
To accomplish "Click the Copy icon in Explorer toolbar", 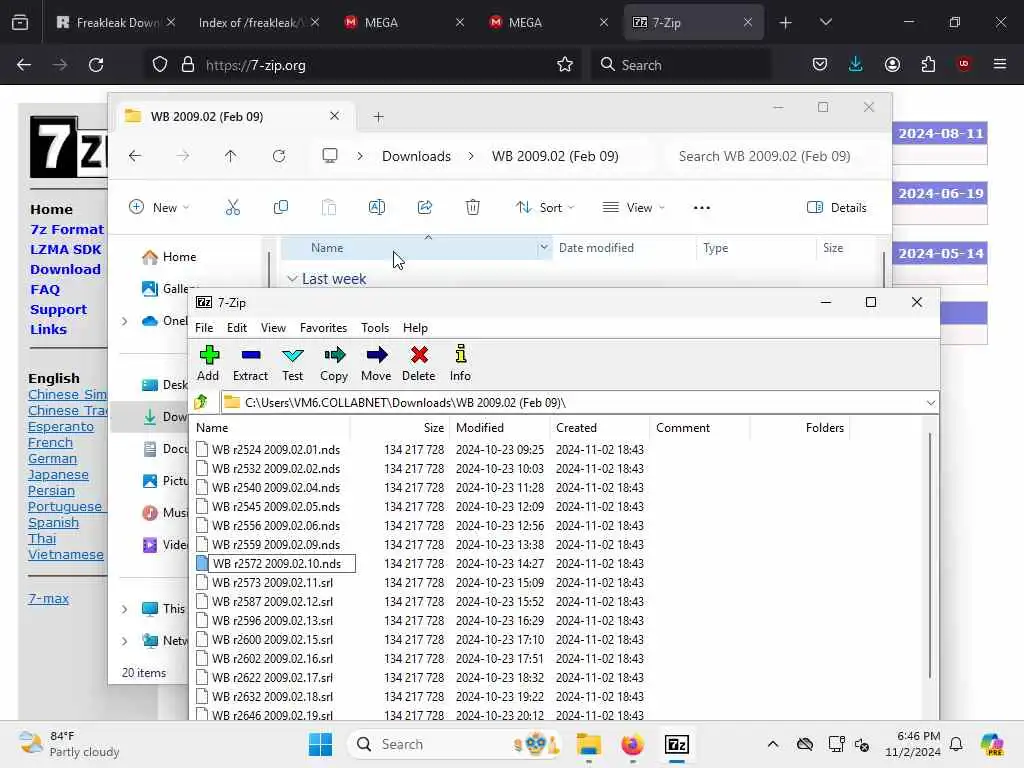I will click(281, 208).
